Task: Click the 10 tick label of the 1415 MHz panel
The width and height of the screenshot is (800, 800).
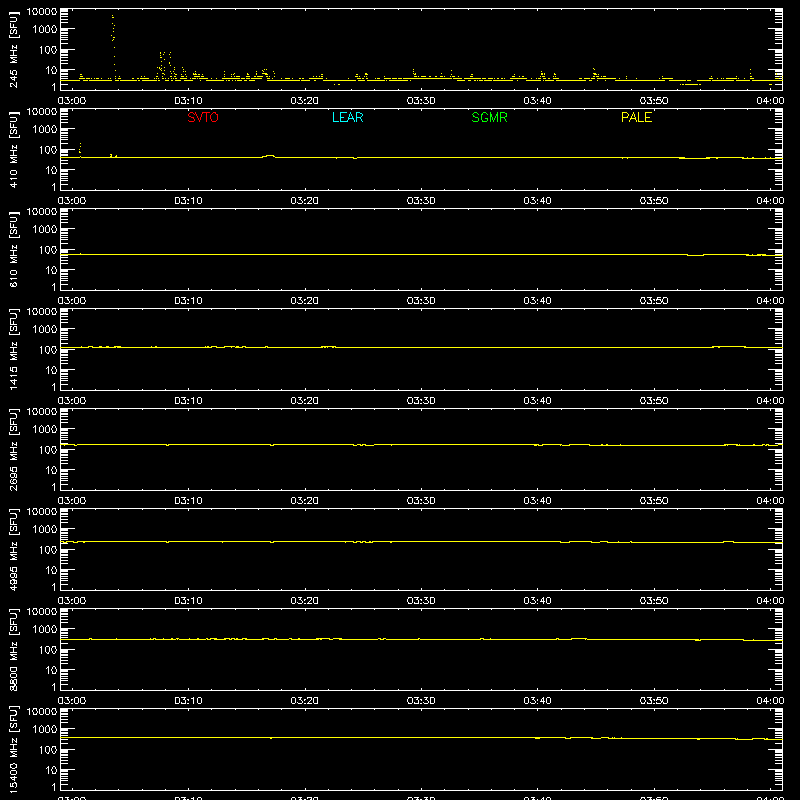Action: pyautogui.click(x=51, y=370)
